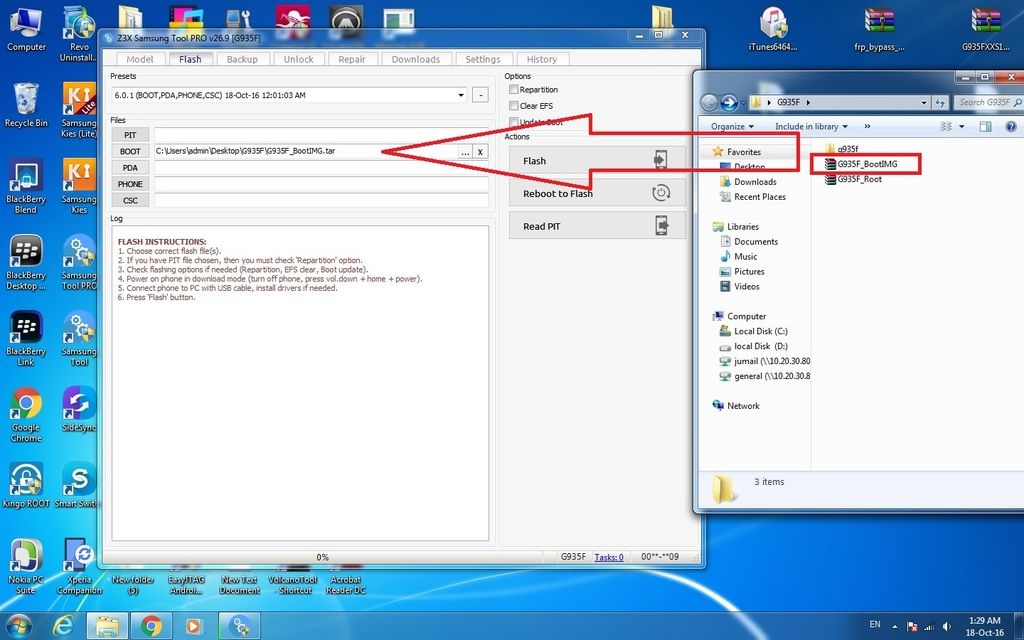Go to the Downloads tab
Screen dimensions: 1024x640
pyautogui.click(x=416, y=59)
